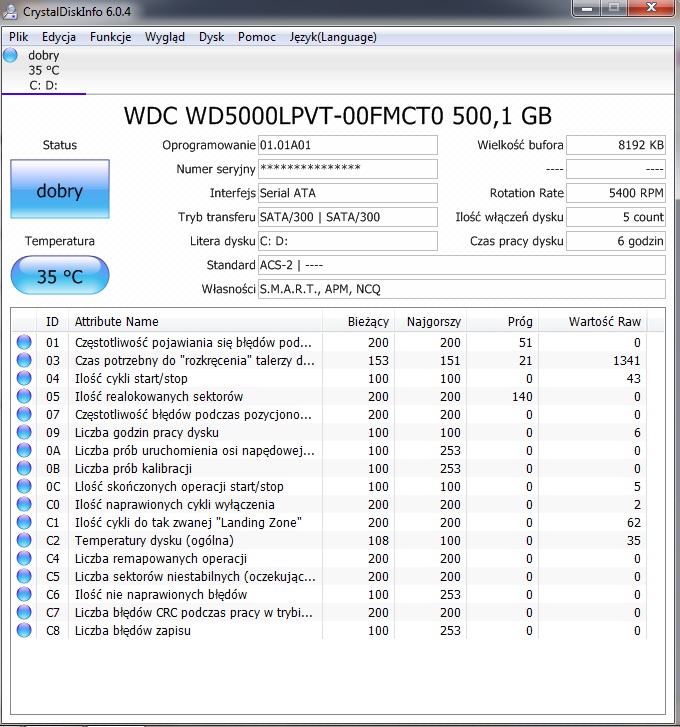Click the CrystalDiskInfo title bar app icon
The image size is (680, 727).
[x=10, y=11]
